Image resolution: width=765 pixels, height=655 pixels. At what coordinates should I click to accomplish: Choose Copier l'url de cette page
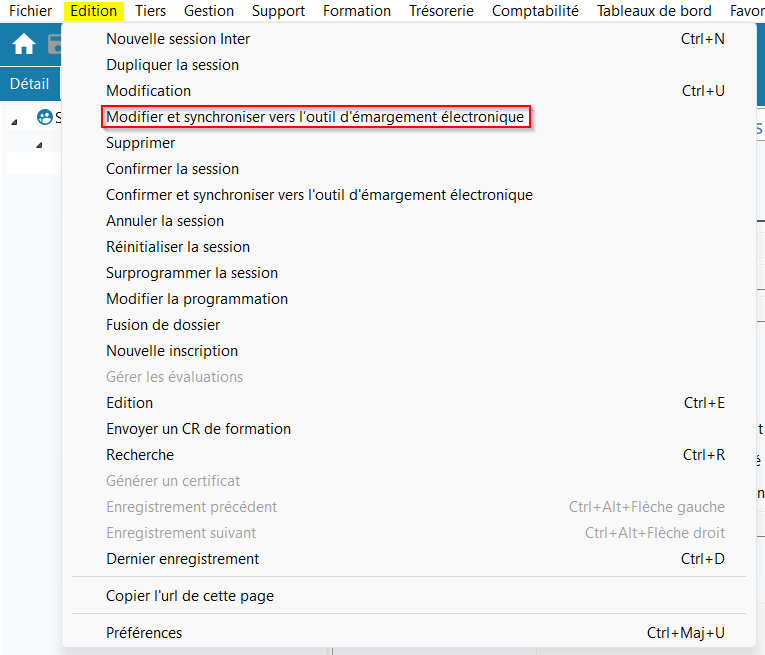190,596
